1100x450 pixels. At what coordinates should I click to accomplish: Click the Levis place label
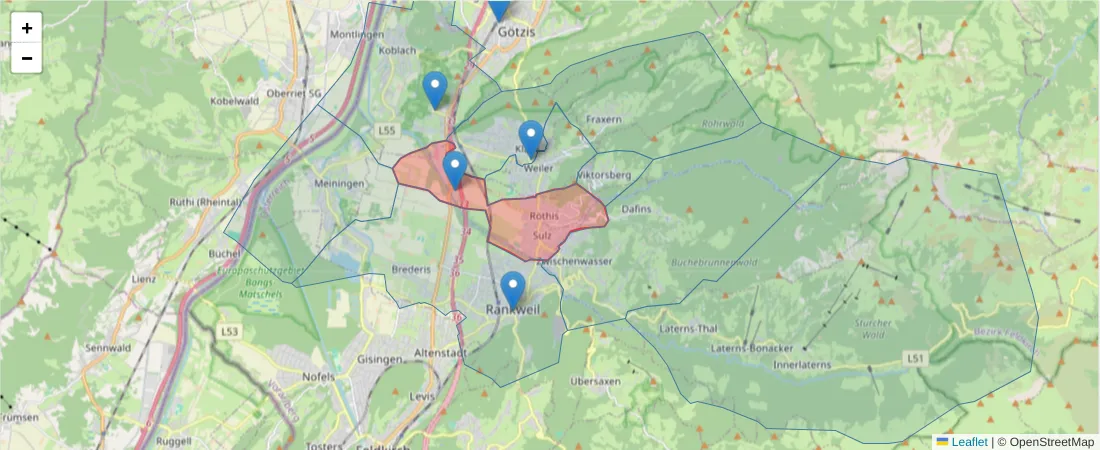[422, 397]
